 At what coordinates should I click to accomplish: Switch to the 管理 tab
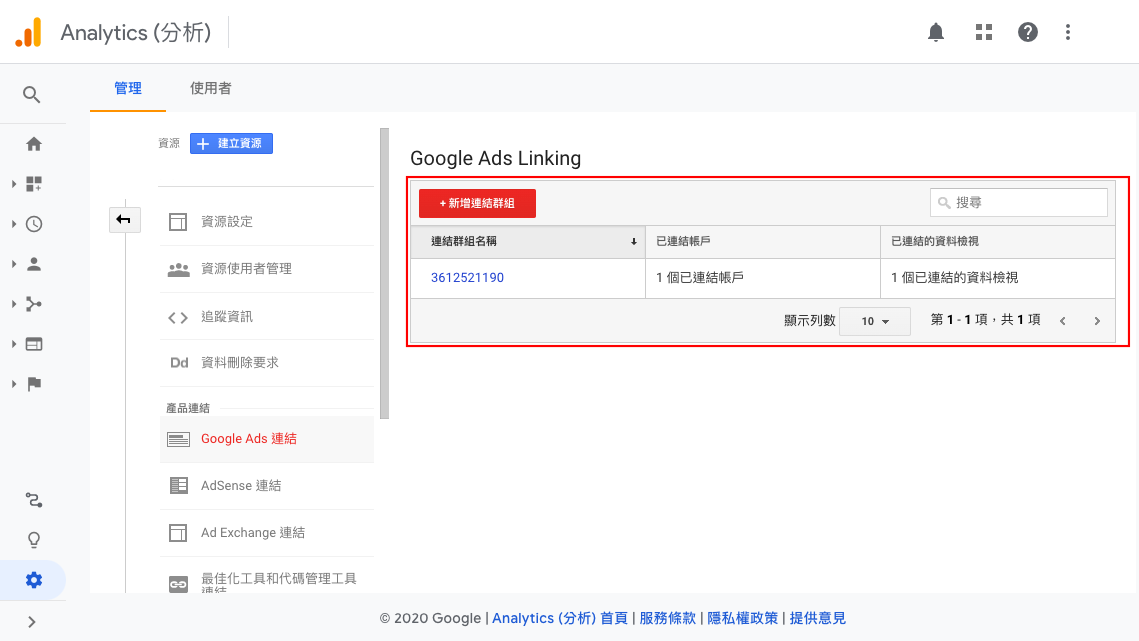(x=128, y=89)
